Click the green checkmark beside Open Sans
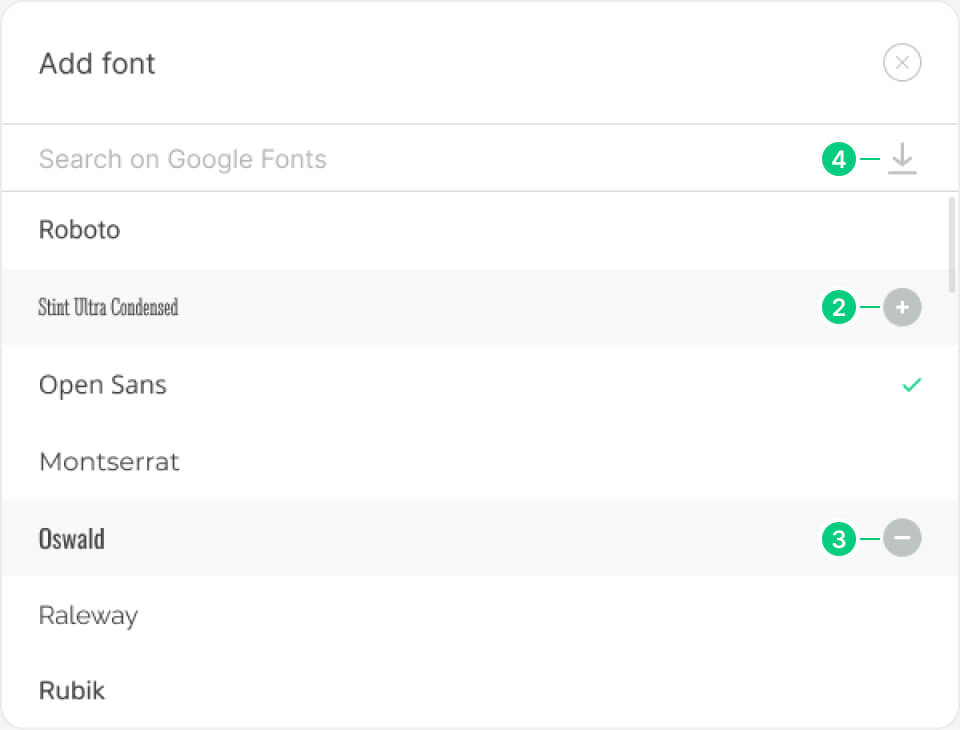Viewport: 960px width, 730px height. (x=911, y=385)
